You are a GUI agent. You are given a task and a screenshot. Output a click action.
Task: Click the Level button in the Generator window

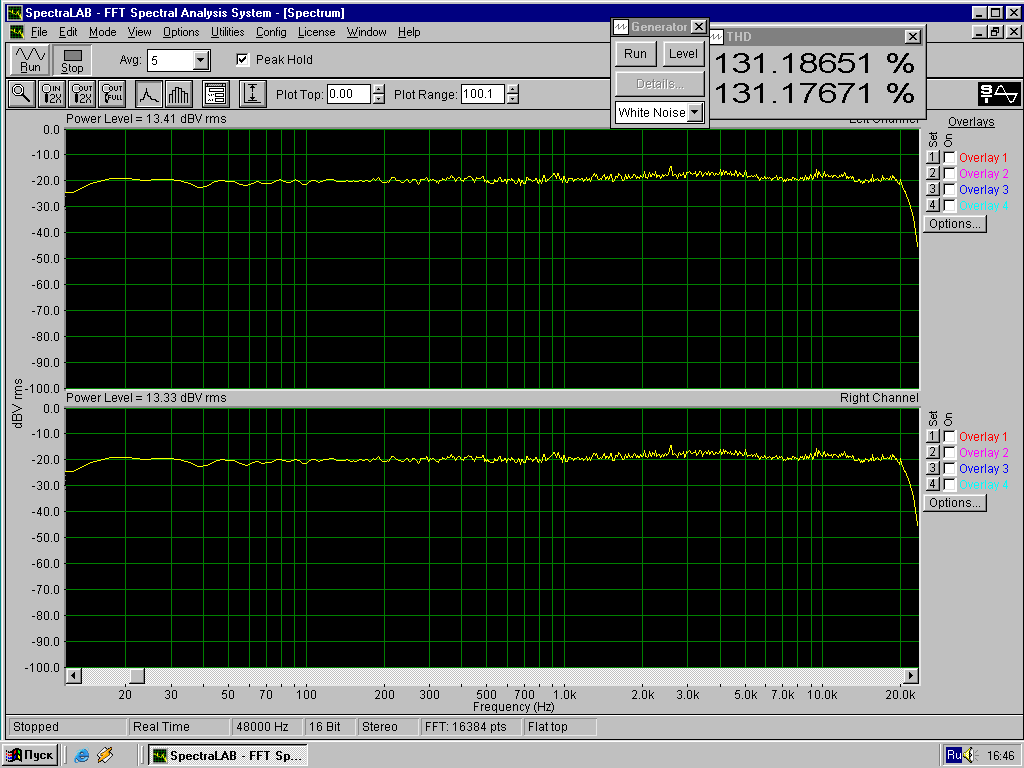(x=683, y=54)
